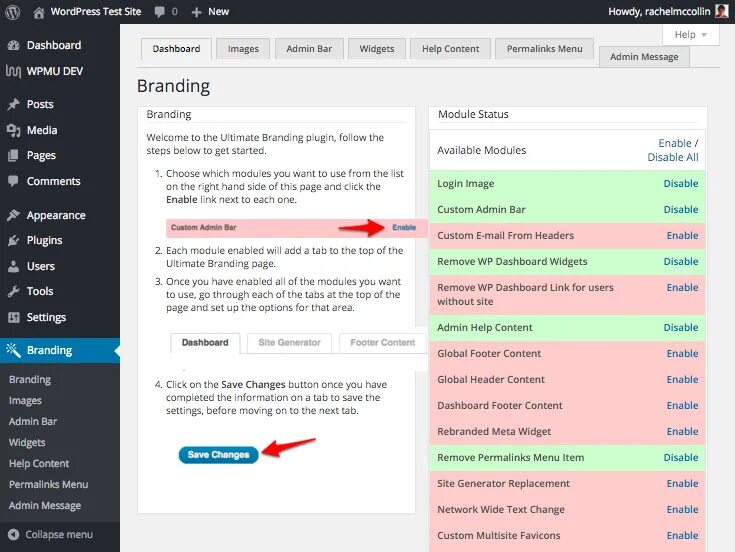Enable Custom E-mail From Headers module
This screenshot has width=735, height=552.
[682, 236]
